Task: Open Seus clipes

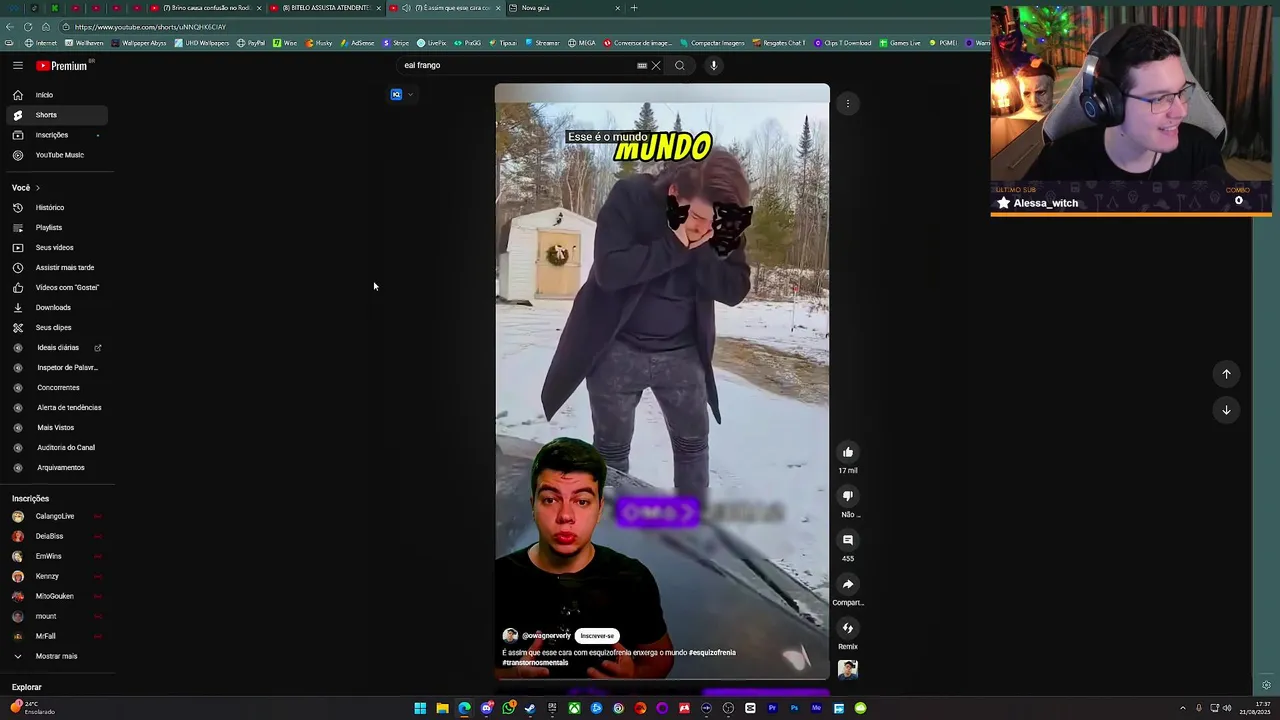Action: tap(58, 328)
